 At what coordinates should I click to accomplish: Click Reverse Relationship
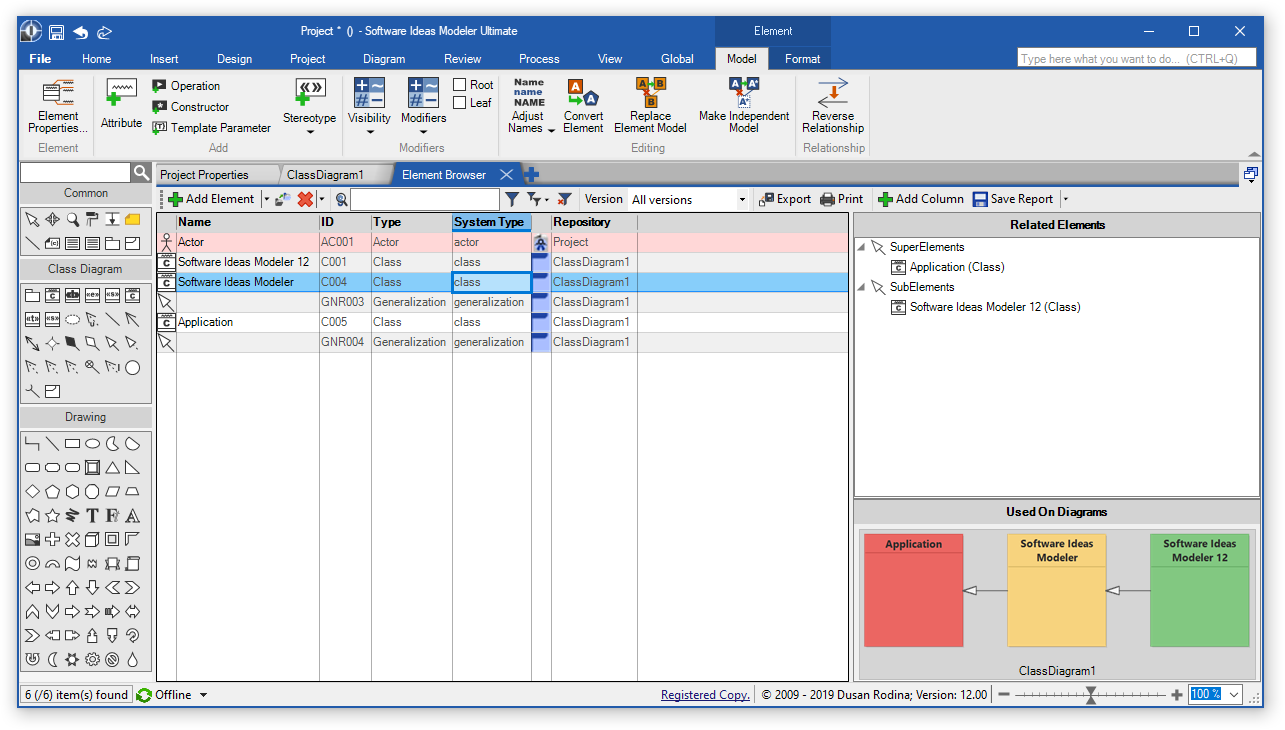tap(832, 107)
